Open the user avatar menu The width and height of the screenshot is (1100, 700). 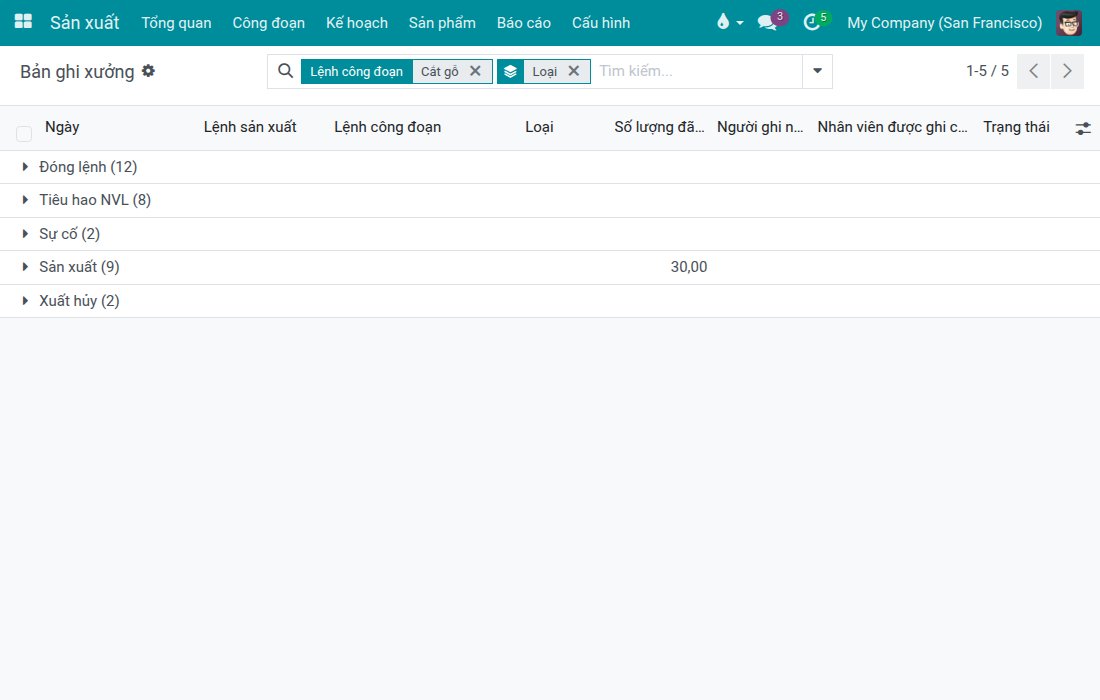[1069, 22]
